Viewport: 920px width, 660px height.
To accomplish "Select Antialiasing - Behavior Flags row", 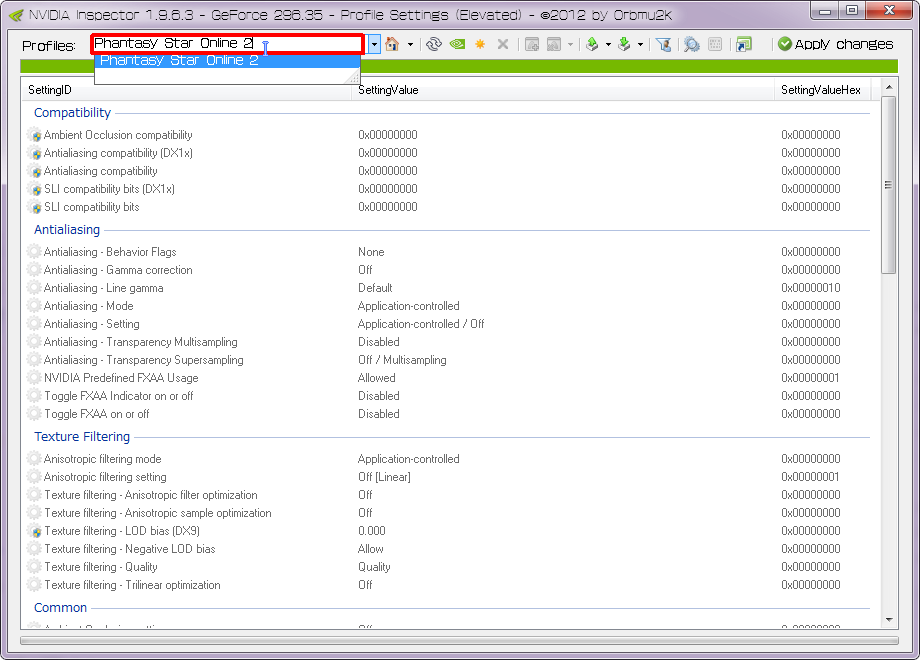I will (449, 252).
